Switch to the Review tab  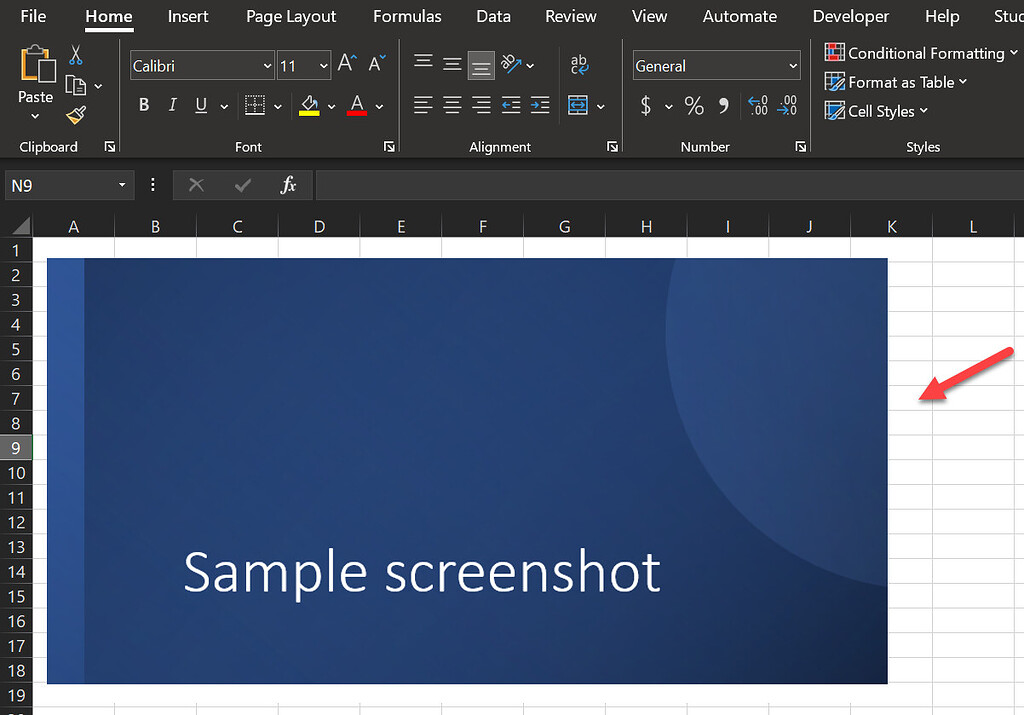pyautogui.click(x=571, y=16)
